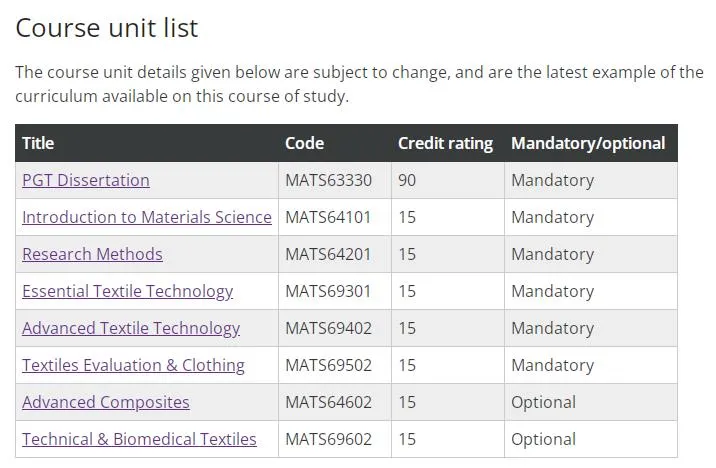Open Technical & Biomedical Textiles link
The height and width of the screenshot is (468, 716).
(x=139, y=439)
